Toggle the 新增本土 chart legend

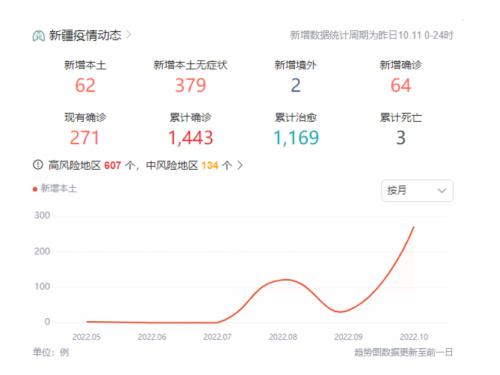coord(55,188)
